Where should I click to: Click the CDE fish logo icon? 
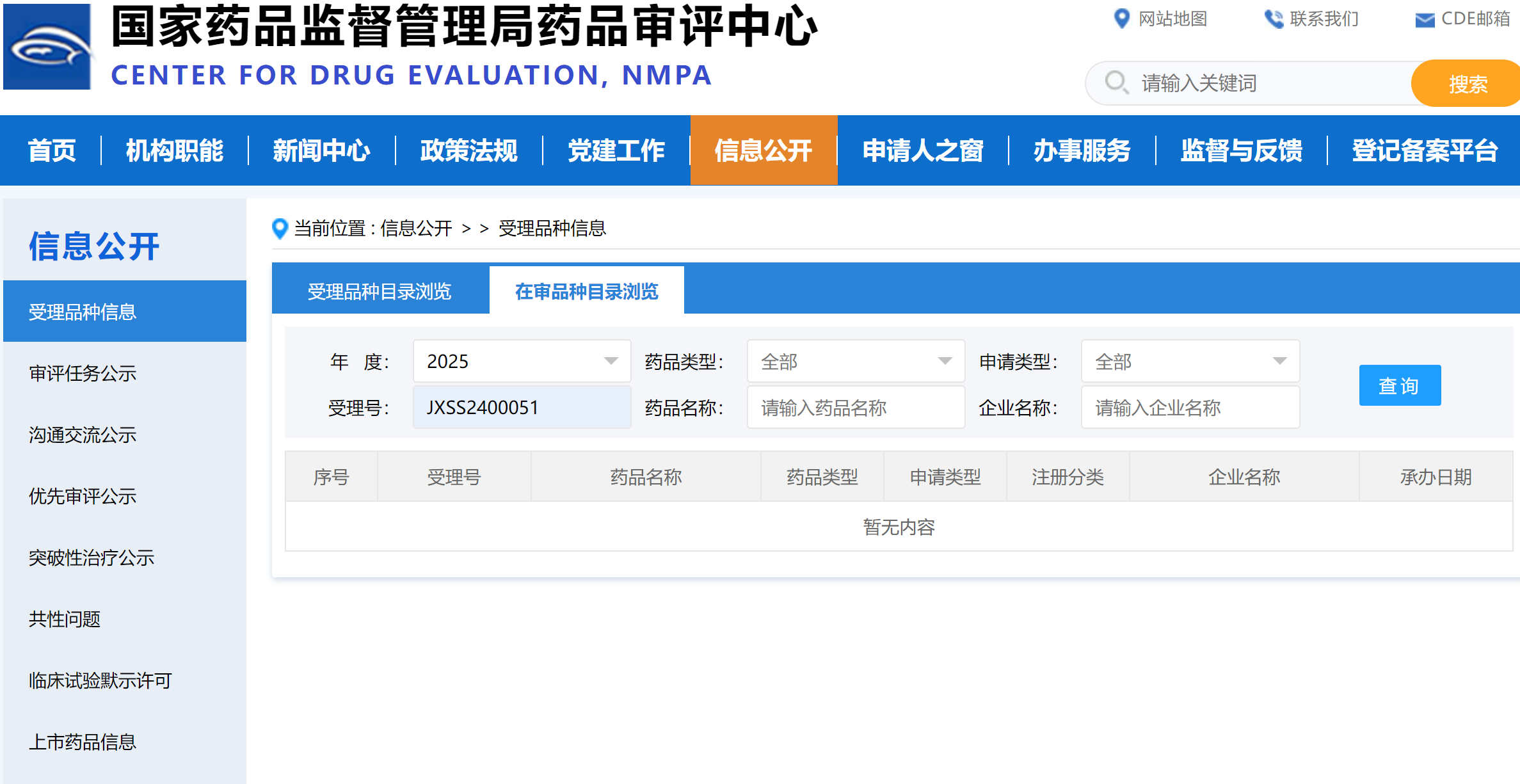[47, 47]
